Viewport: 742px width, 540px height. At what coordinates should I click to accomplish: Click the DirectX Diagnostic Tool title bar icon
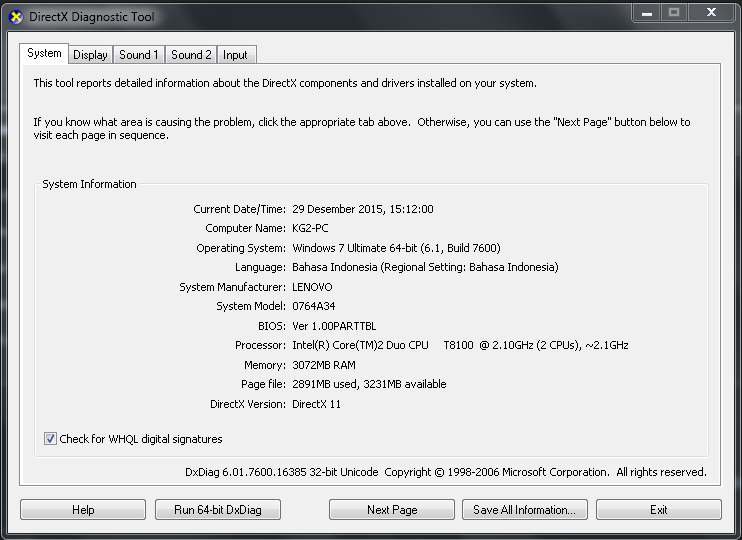pos(16,17)
